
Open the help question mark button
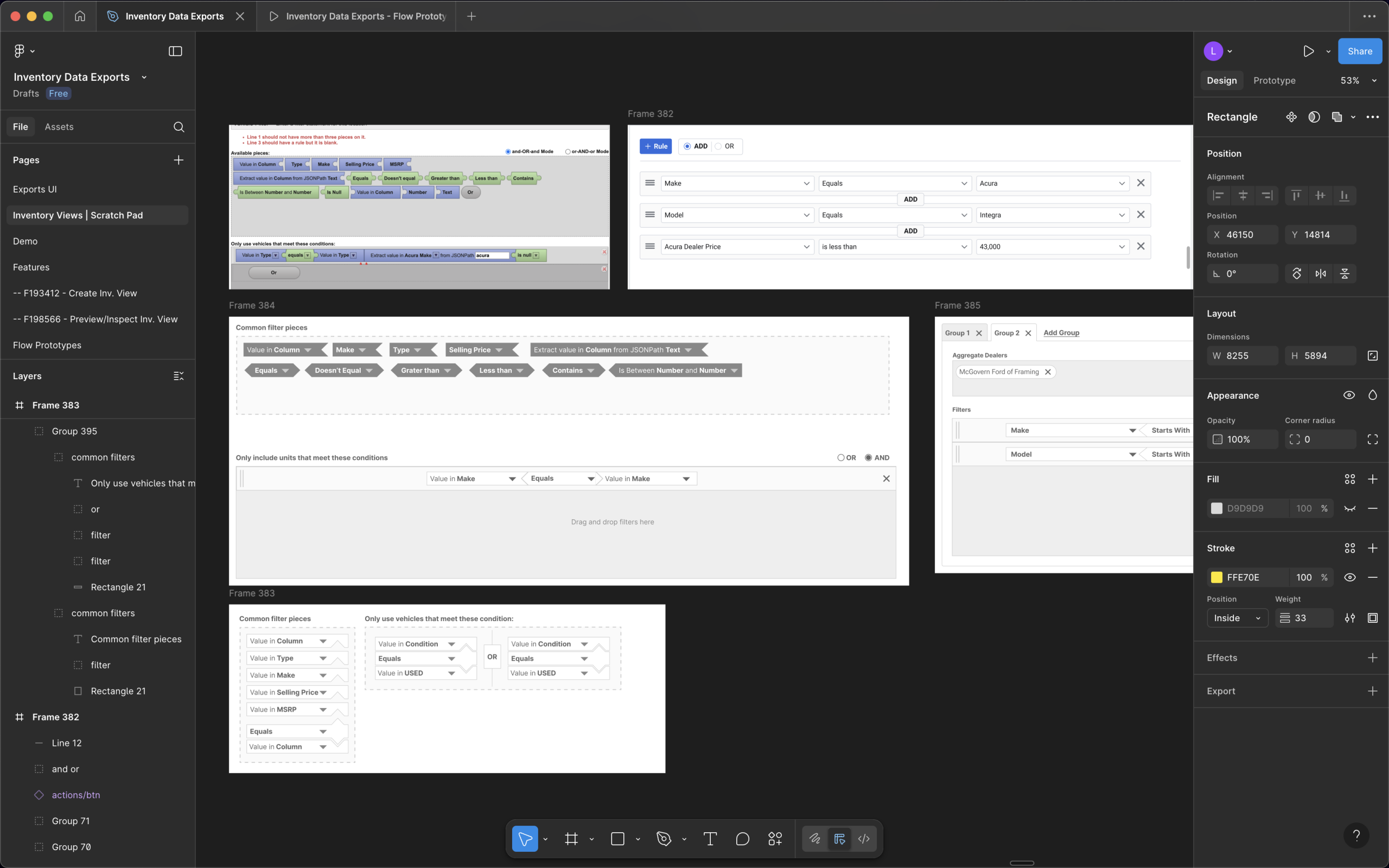[x=1356, y=835]
